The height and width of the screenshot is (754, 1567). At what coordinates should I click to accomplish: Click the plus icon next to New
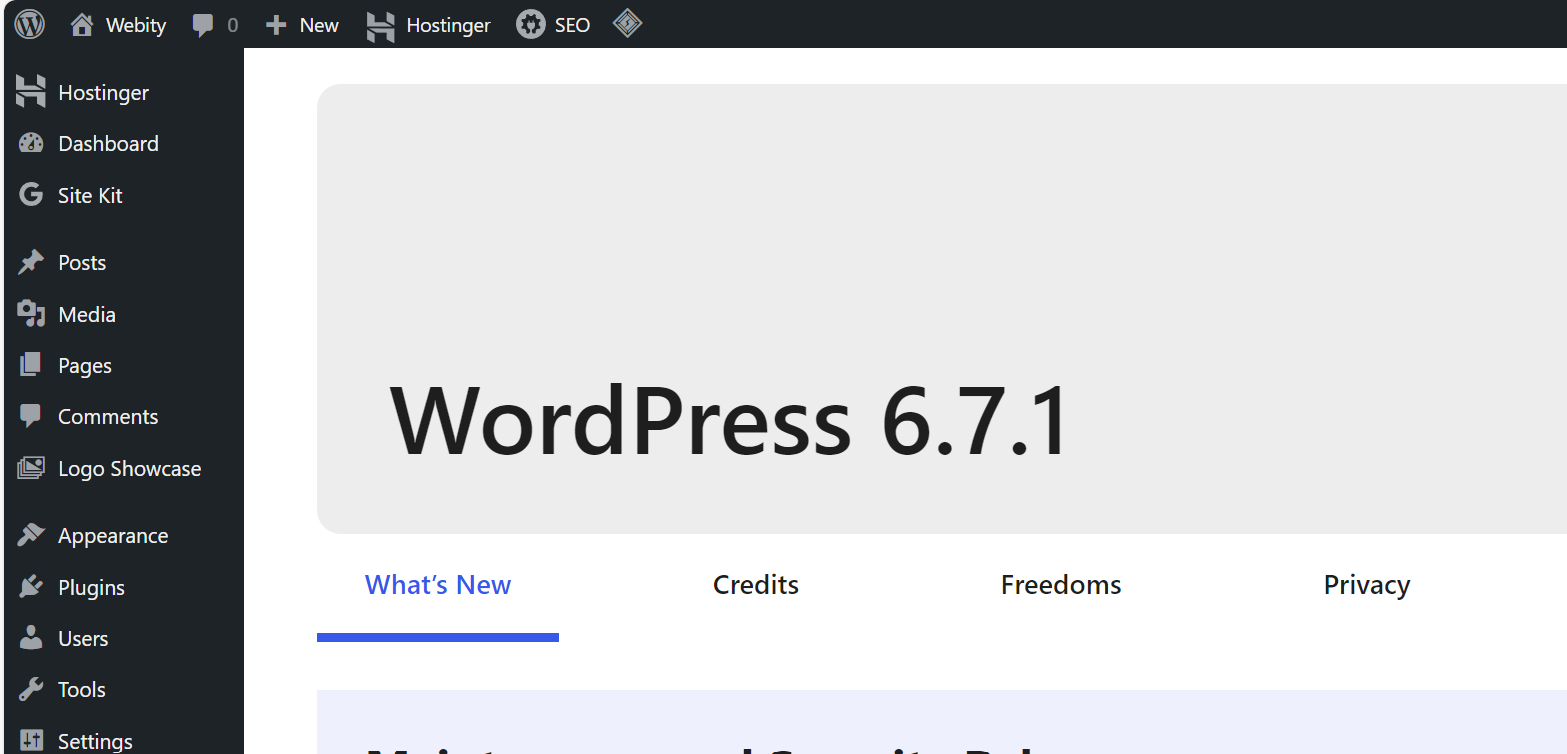tap(276, 25)
